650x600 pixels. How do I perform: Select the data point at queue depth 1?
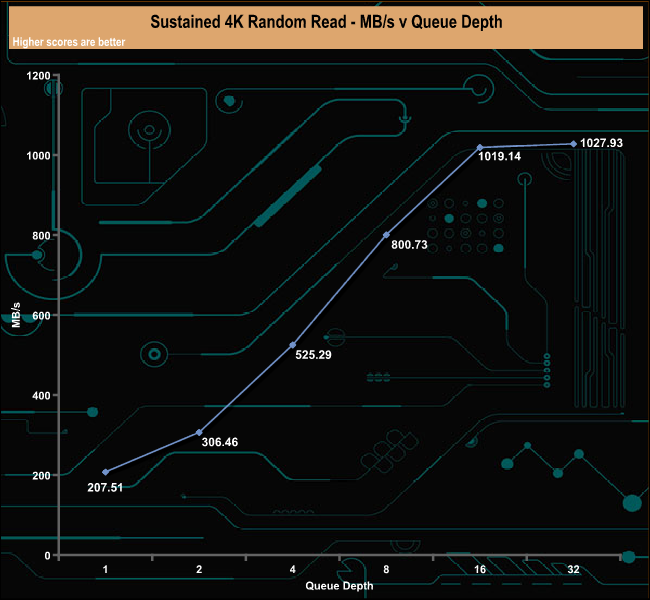click(x=105, y=472)
